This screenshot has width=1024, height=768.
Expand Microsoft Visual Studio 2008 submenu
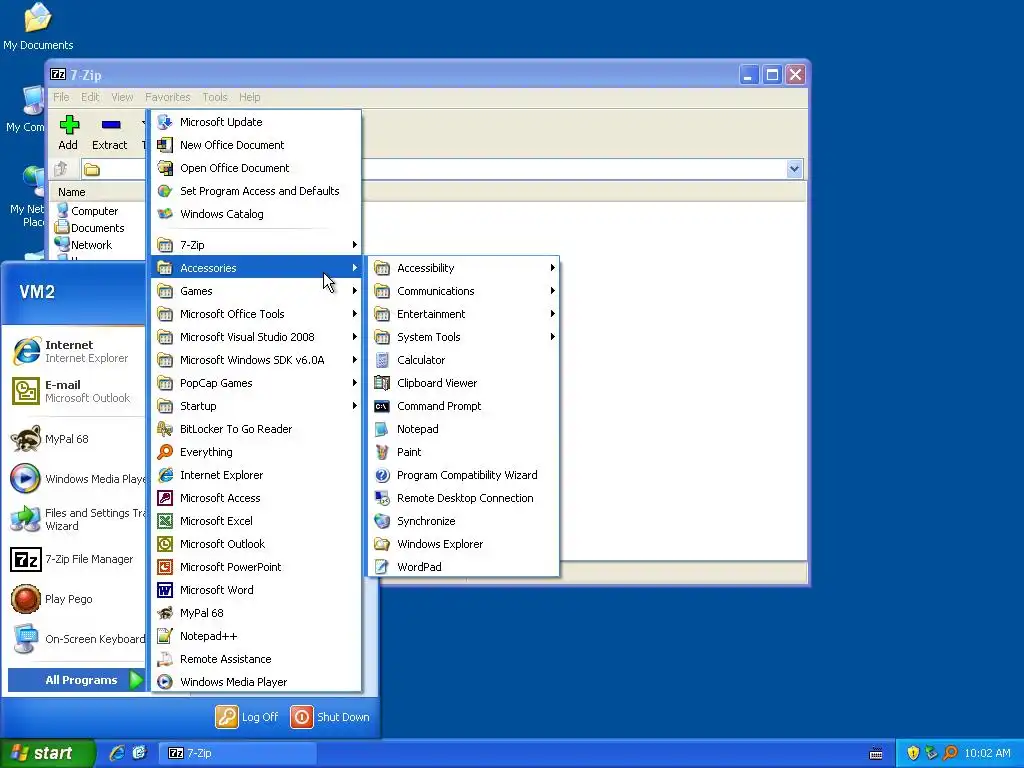[x=256, y=337]
